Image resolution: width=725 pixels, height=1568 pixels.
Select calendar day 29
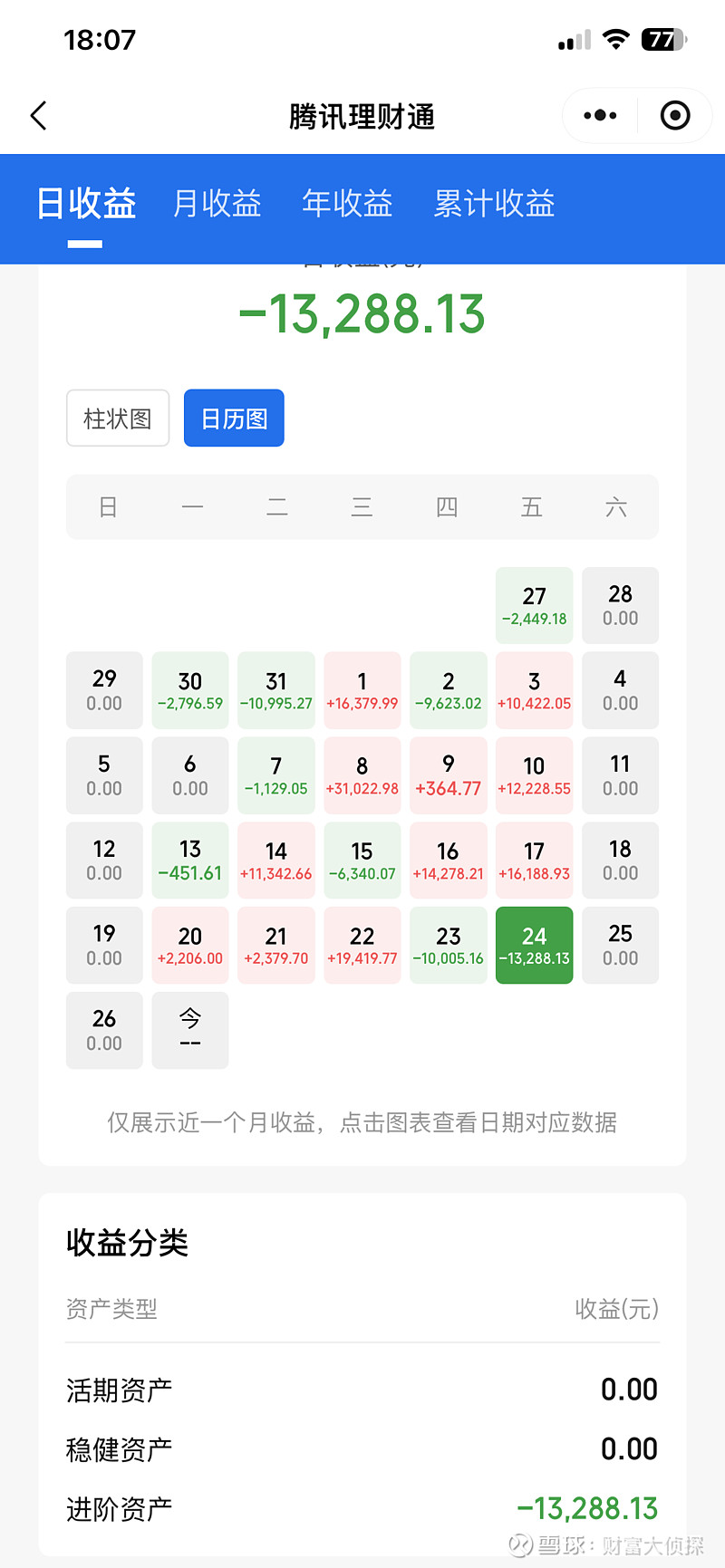tap(104, 690)
